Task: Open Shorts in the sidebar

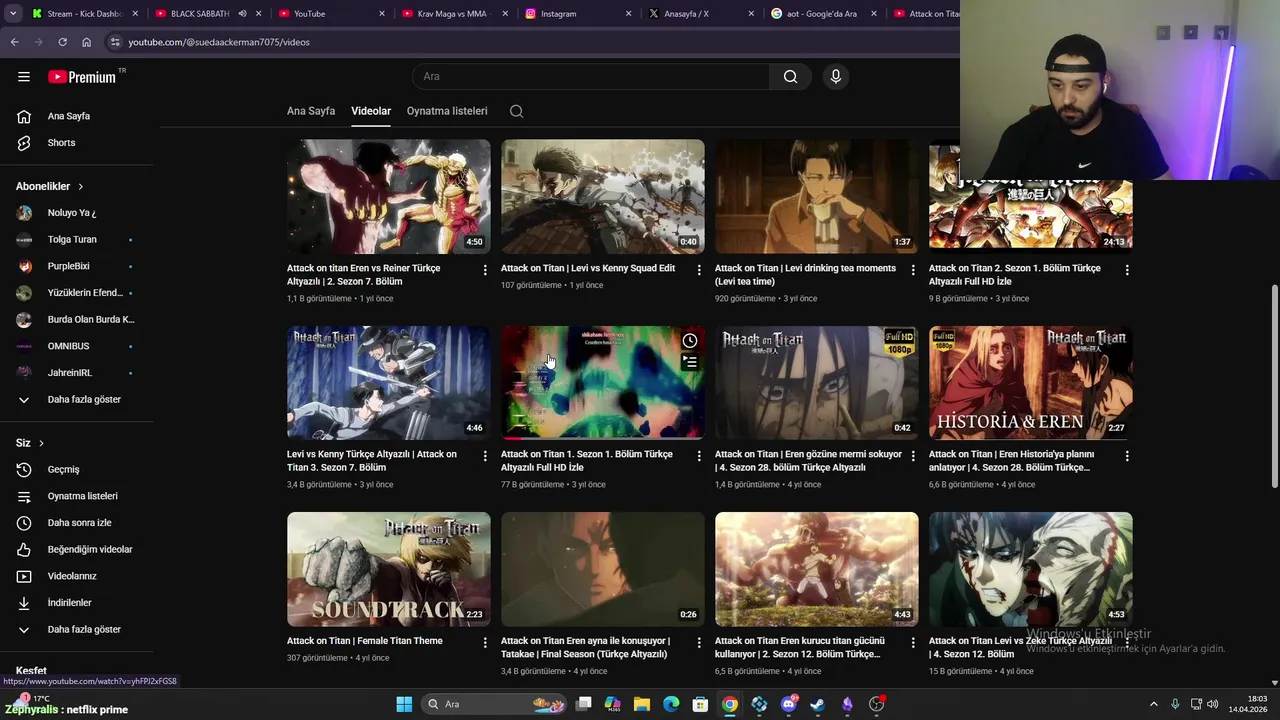Action: point(77,143)
